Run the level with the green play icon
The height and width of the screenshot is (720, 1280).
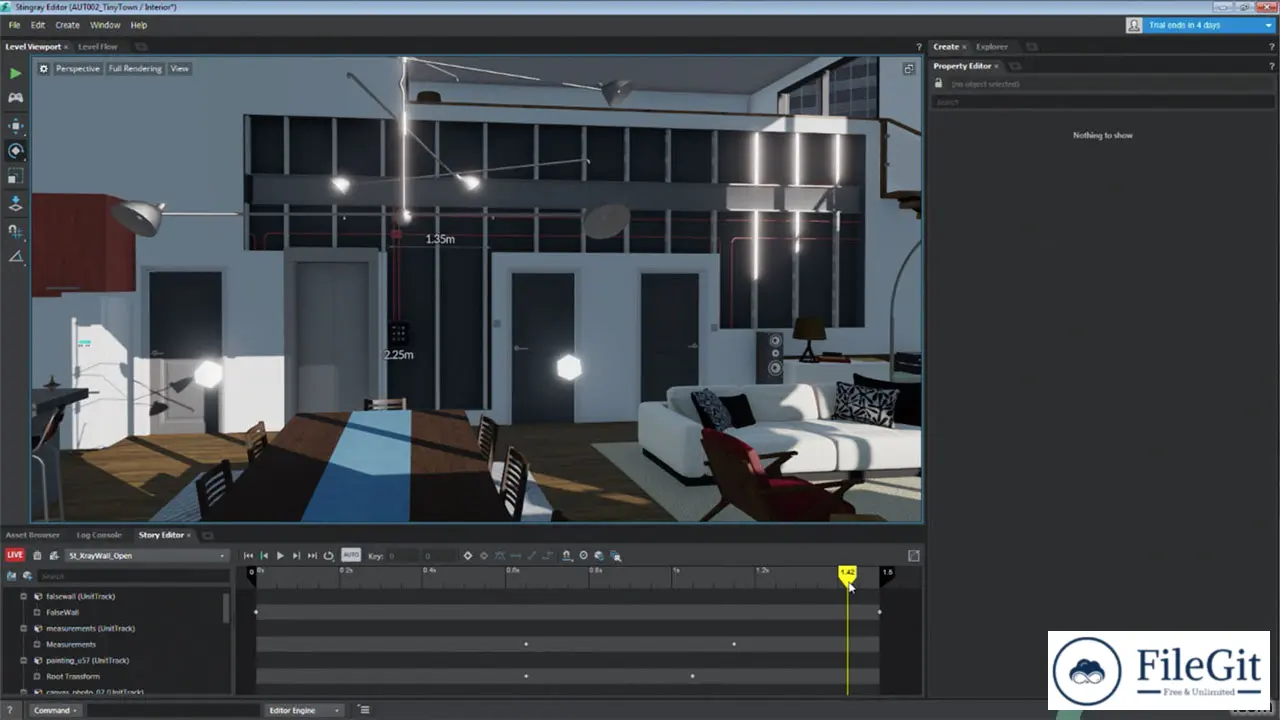click(x=15, y=73)
